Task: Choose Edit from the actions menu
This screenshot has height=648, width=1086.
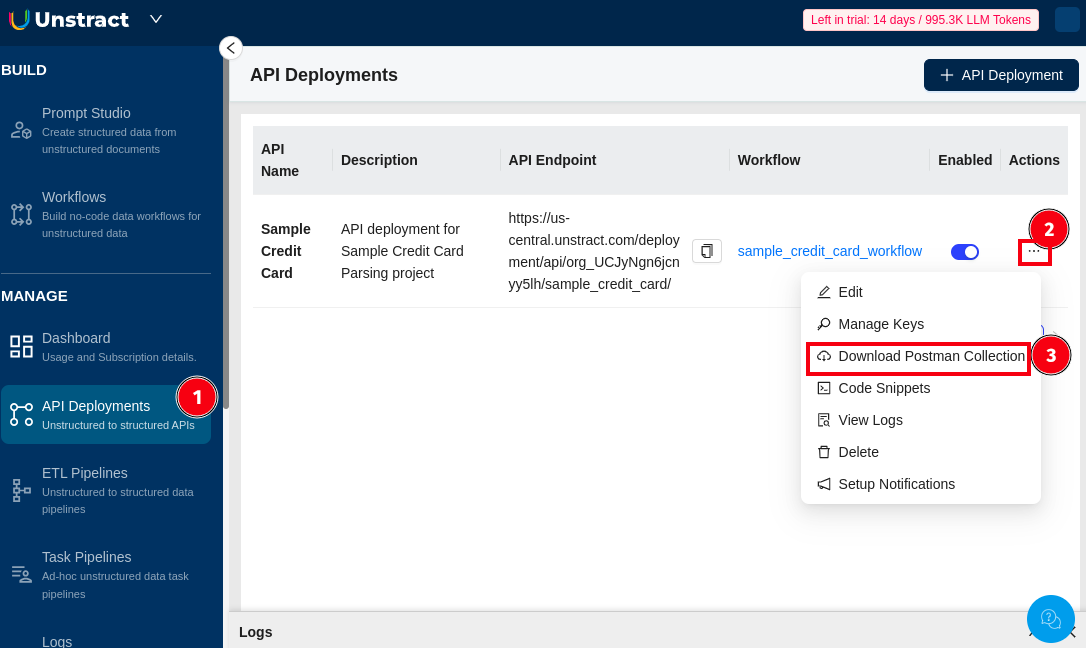Action: pyautogui.click(x=920, y=292)
